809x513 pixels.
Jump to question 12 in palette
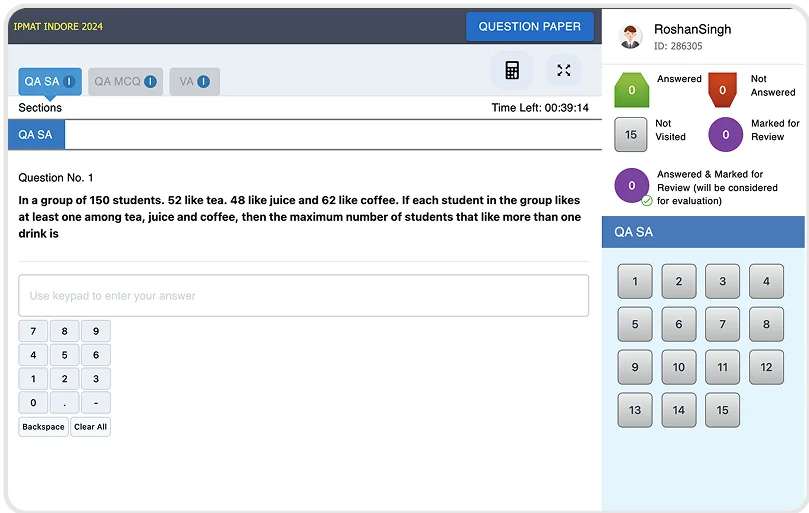766,367
